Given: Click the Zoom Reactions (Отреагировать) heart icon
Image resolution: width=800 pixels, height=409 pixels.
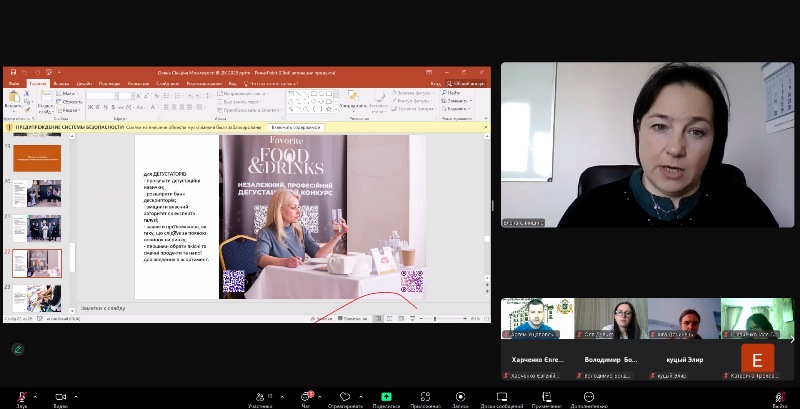Looking at the screenshot, I should 345,397.
